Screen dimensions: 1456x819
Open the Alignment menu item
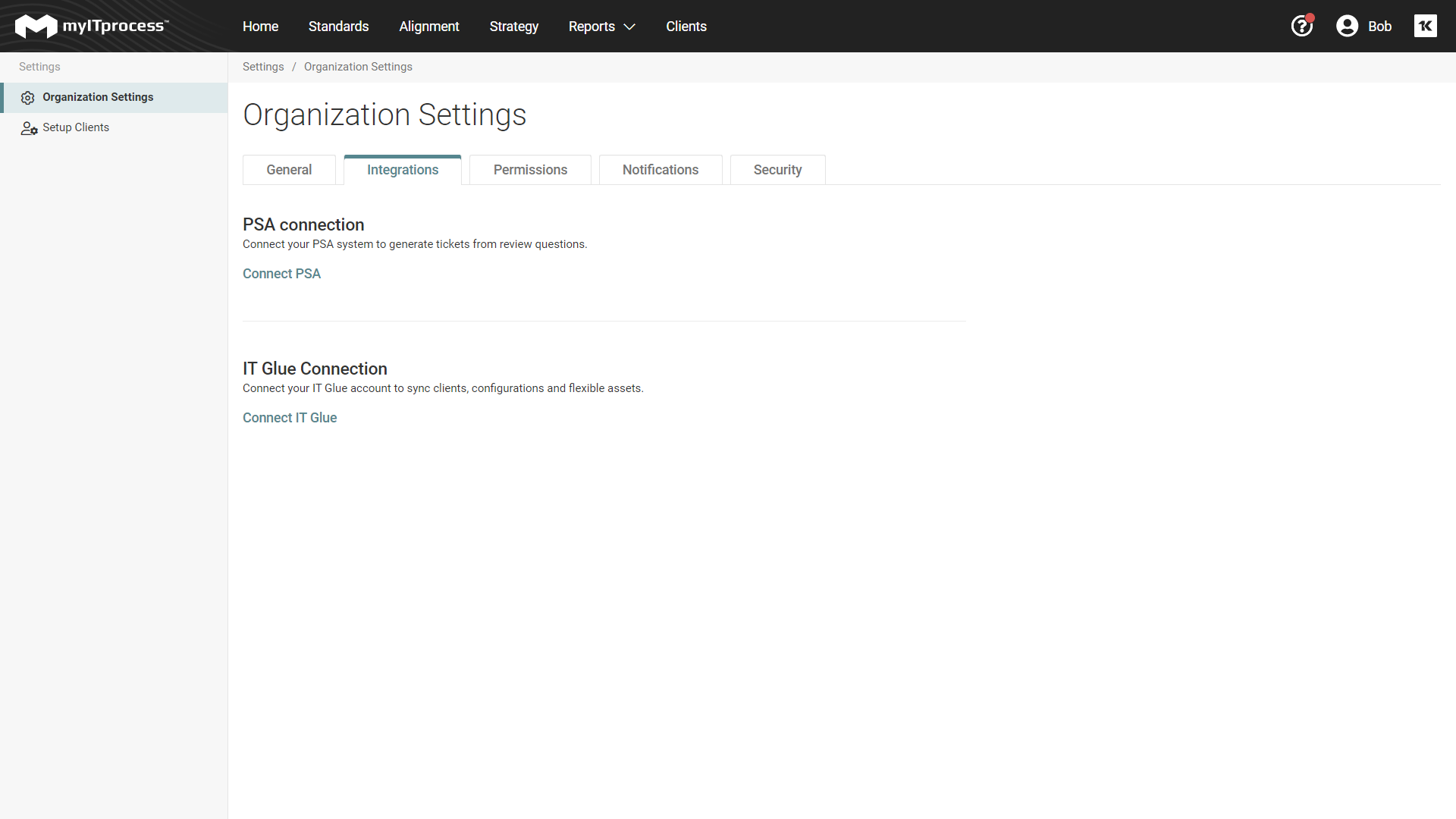click(429, 27)
